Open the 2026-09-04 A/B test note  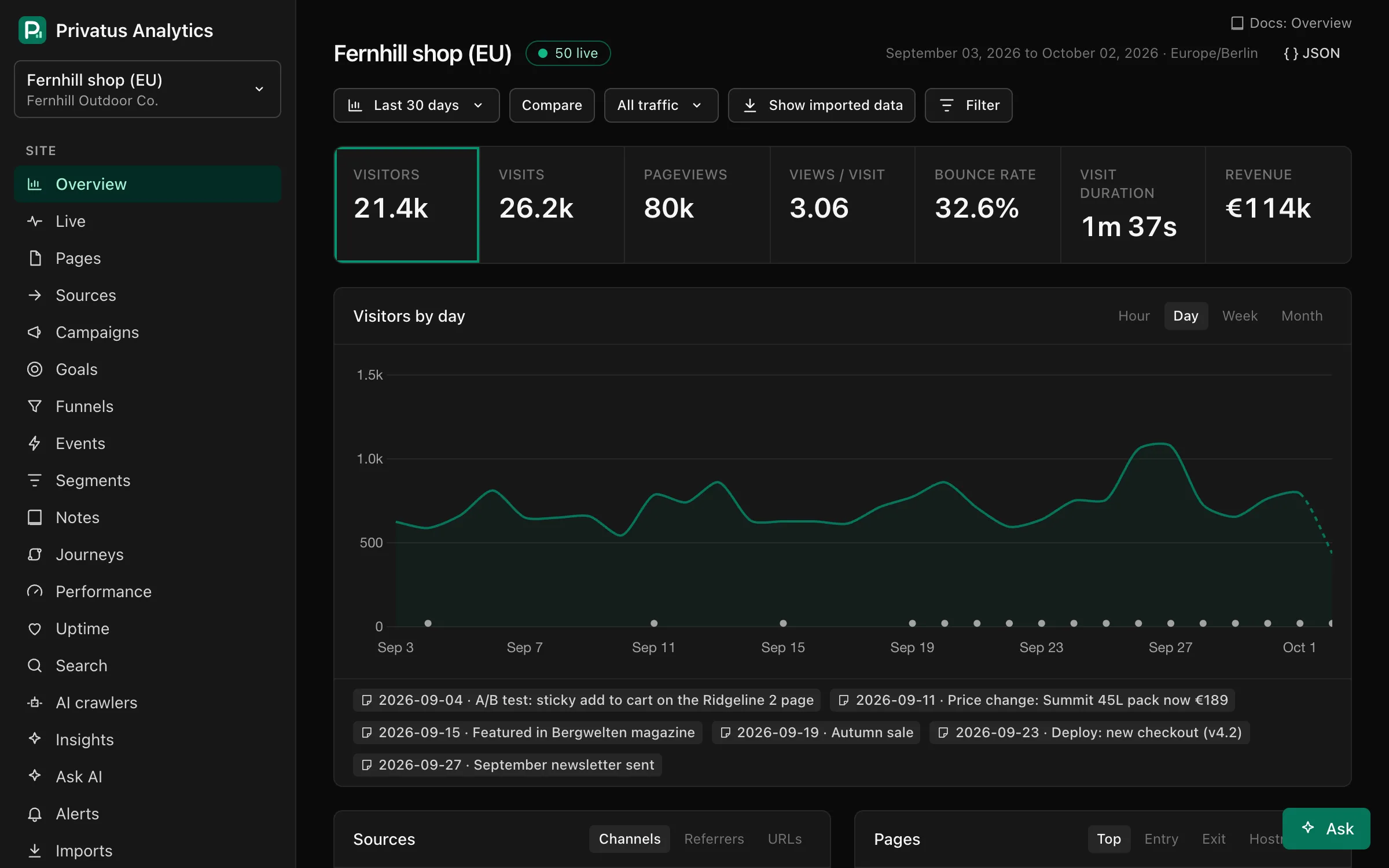click(587, 700)
